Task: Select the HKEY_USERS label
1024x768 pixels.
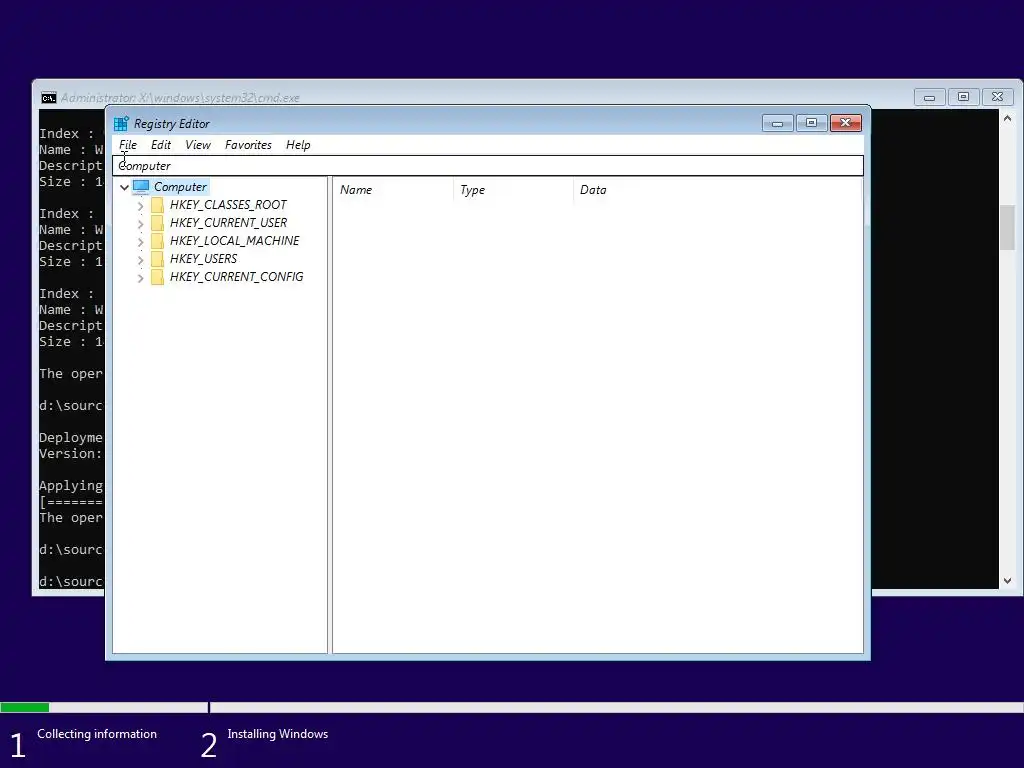Action: pos(203,259)
